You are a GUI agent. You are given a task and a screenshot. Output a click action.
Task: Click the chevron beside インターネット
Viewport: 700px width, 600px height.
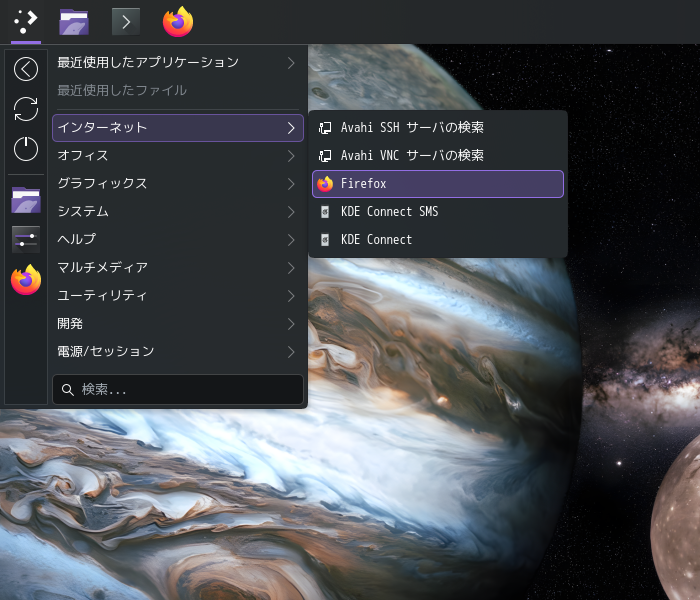(291, 128)
